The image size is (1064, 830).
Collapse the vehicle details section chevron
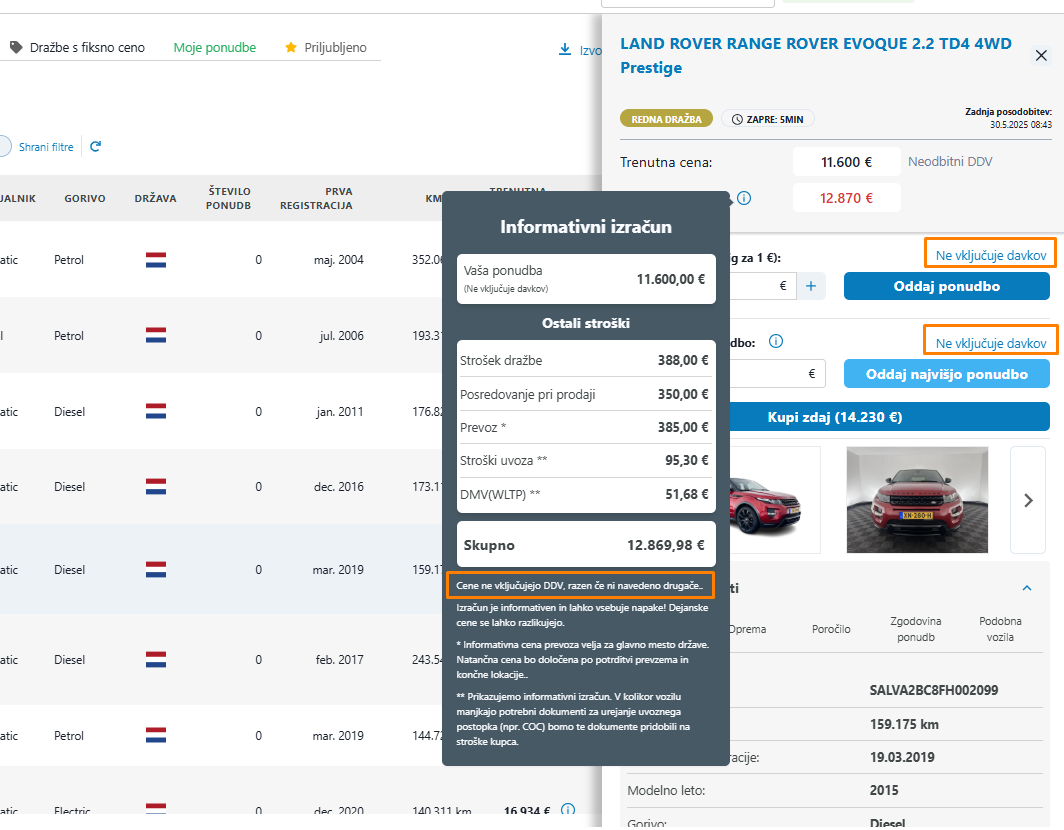(x=1027, y=588)
